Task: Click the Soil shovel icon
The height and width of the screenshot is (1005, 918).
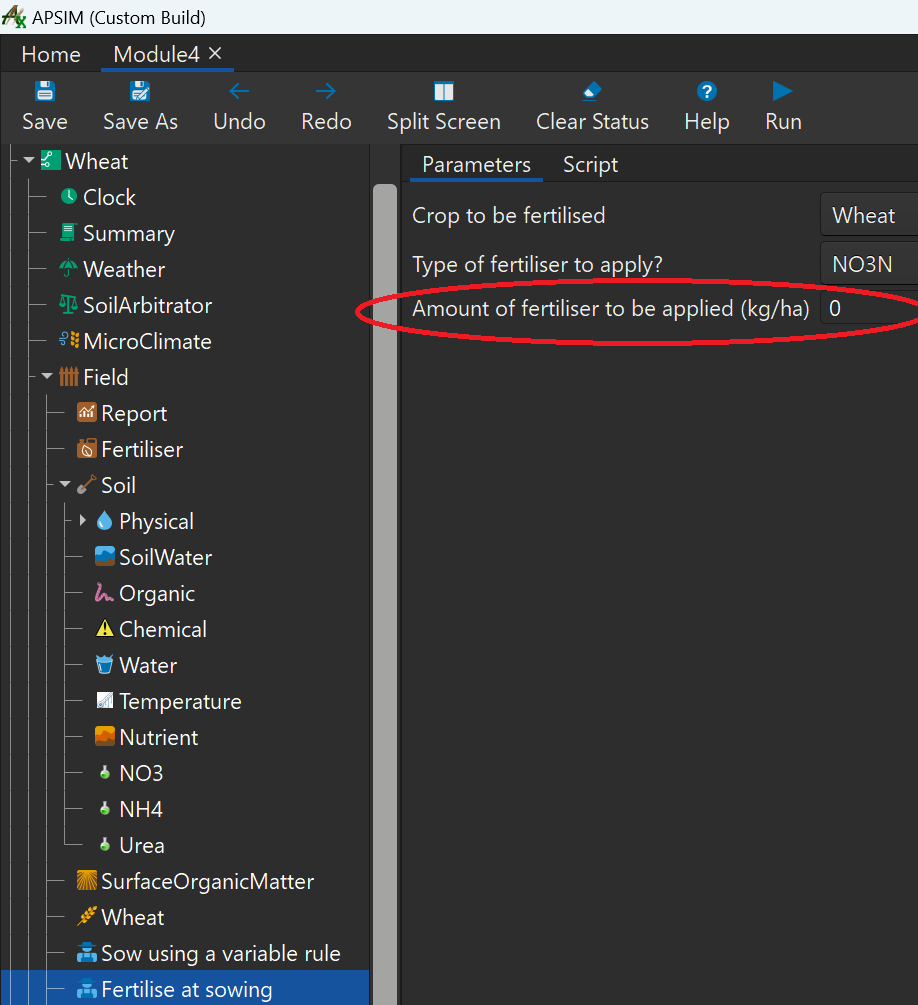Action: tap(87, 485)
